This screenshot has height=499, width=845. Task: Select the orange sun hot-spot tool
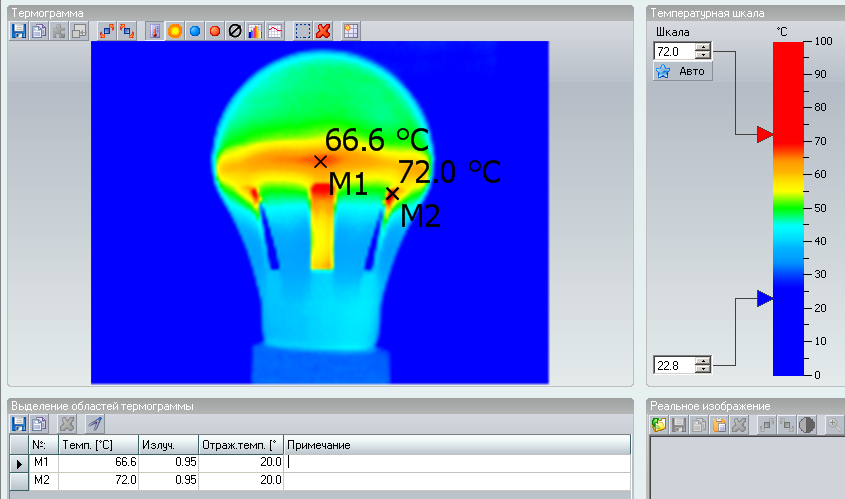tap(175, 31)
